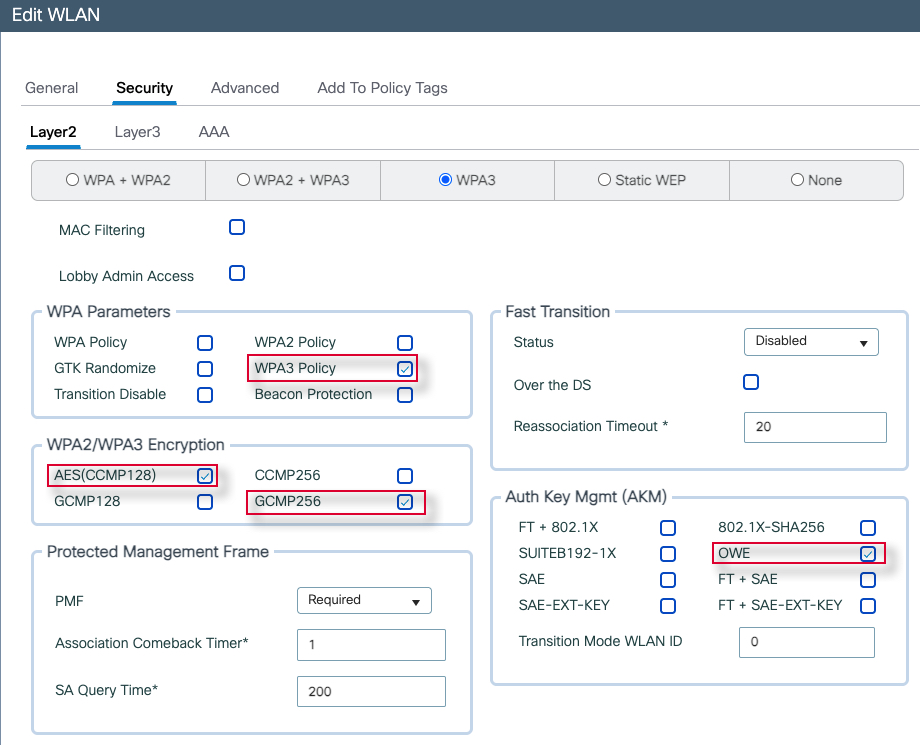
Task: Focus the Transition Mode WLAN ID field
Action: pos(806,642)
